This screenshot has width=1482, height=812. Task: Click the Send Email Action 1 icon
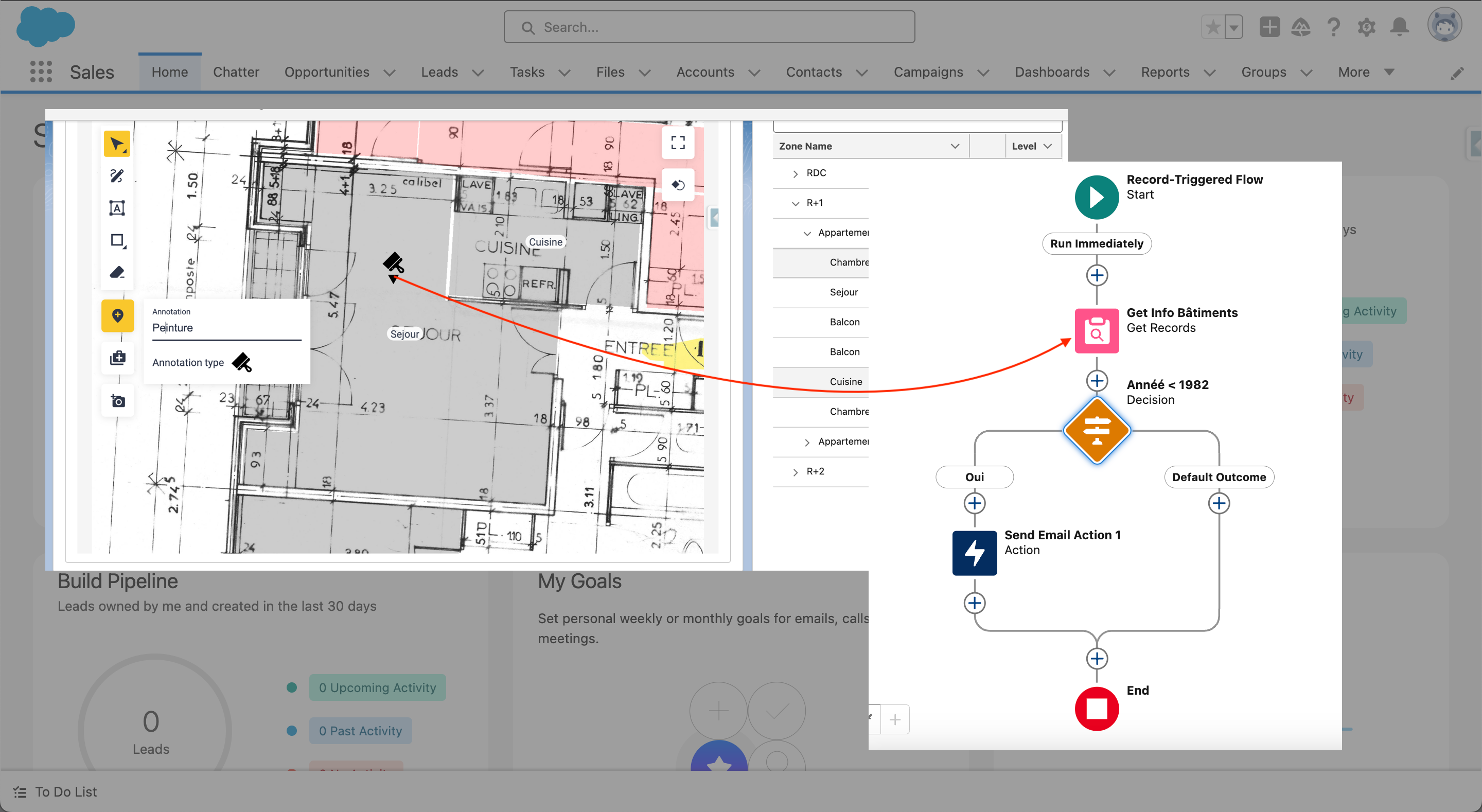click(974, 553)
